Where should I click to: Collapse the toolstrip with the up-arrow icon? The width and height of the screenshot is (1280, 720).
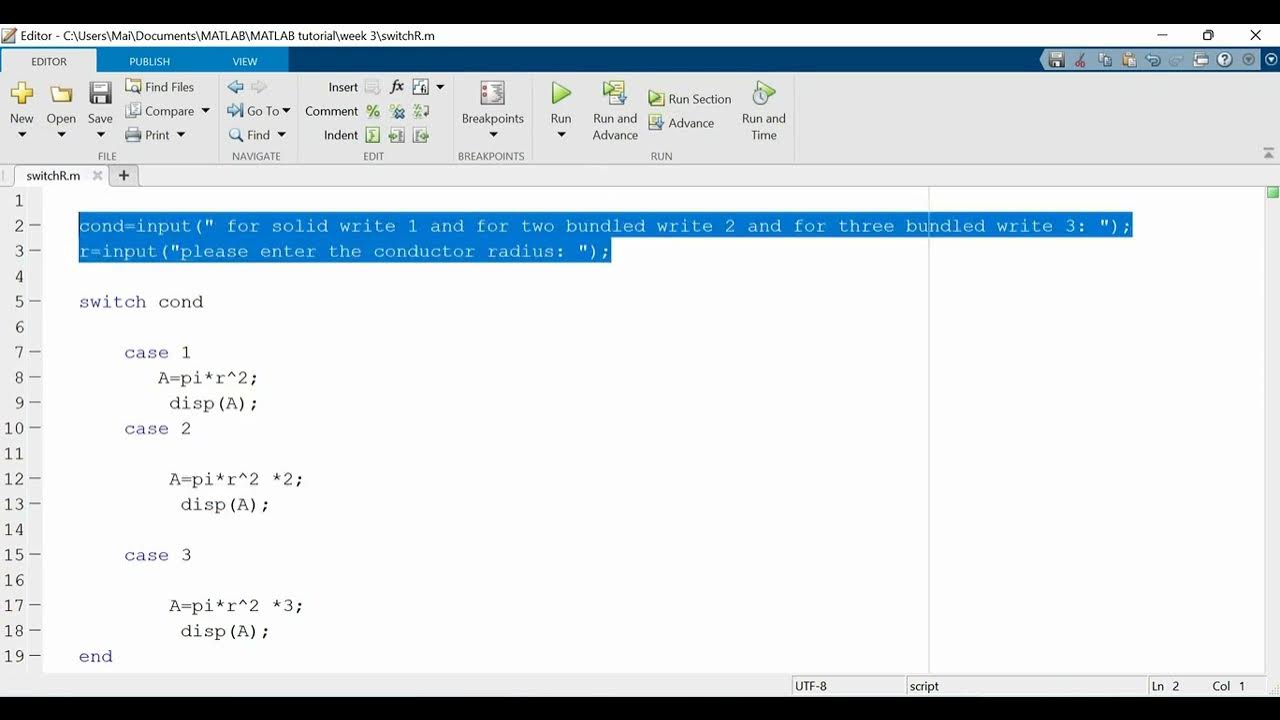click(x=1269, y=154)
